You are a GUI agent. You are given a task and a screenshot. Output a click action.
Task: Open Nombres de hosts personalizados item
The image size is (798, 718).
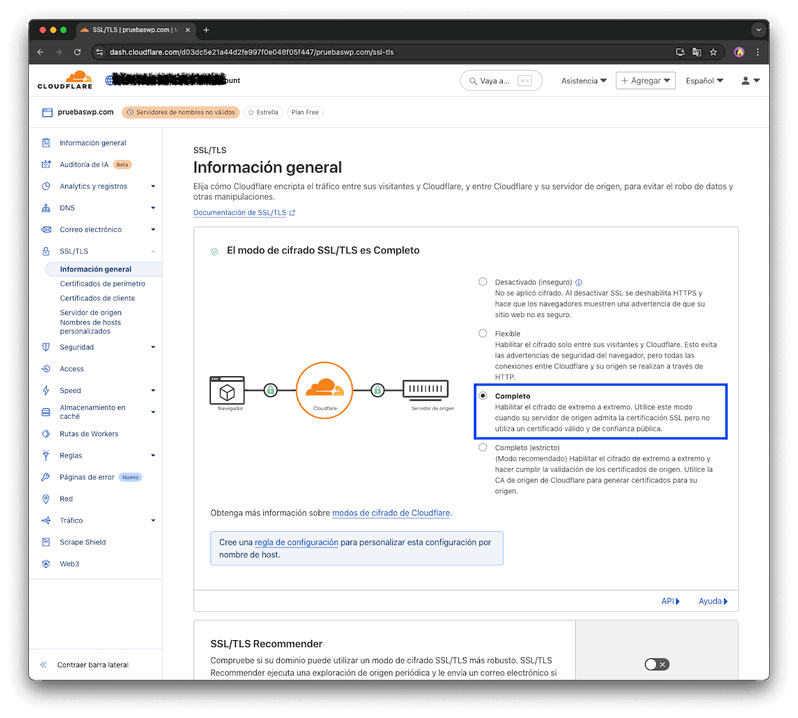90,327
